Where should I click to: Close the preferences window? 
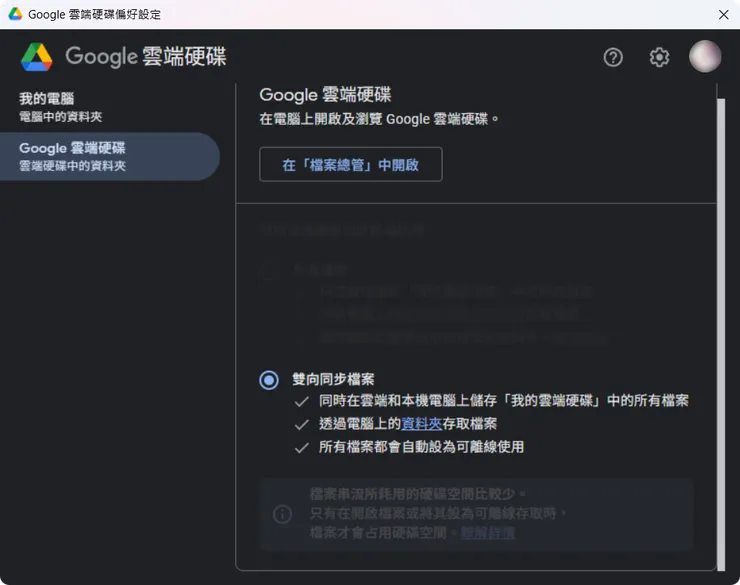723,14
